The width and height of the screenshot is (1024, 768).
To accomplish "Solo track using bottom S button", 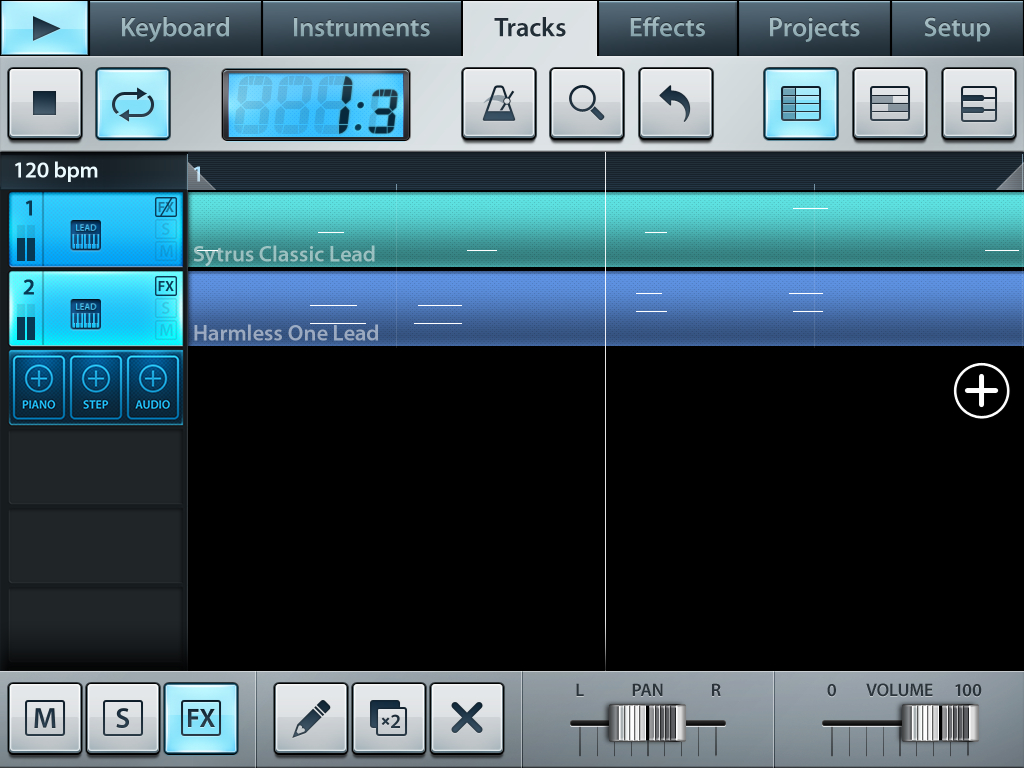I will coord(123,718).
